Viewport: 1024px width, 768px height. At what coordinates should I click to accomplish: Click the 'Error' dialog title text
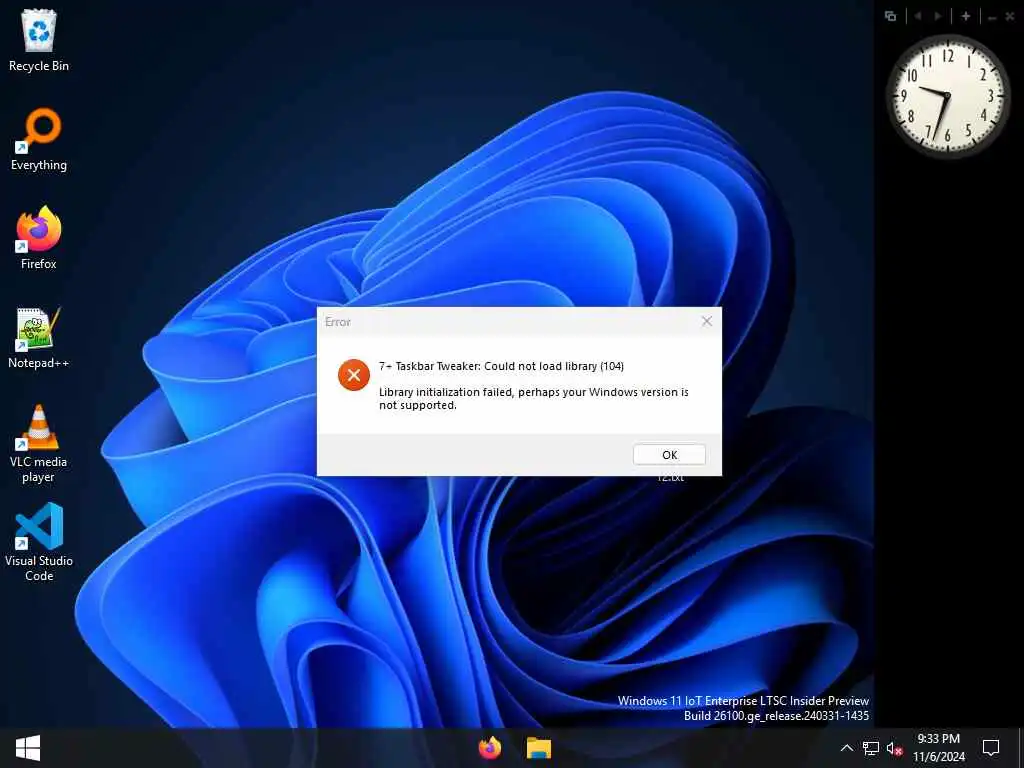[x=338, y=322]
